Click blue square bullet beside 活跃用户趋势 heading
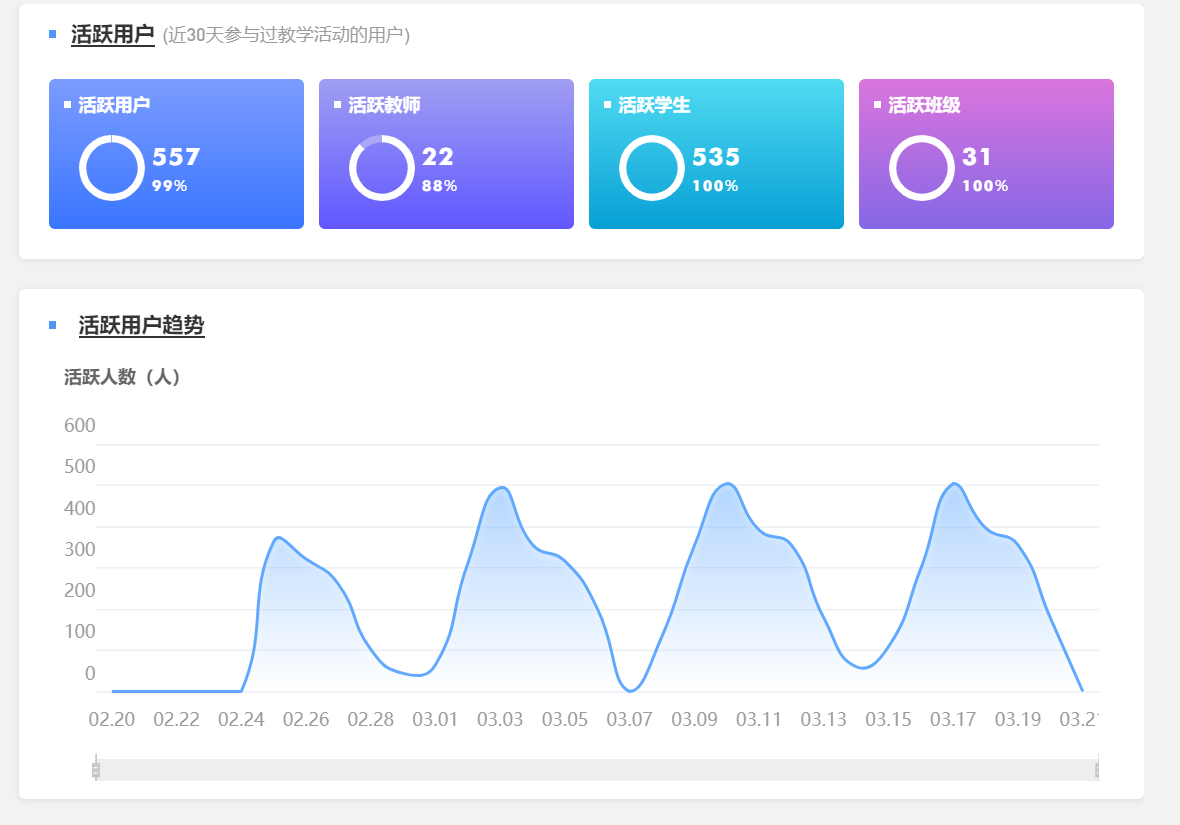Image resolution: width=1180 pixels, height=825 pixels. click(53, 325)
